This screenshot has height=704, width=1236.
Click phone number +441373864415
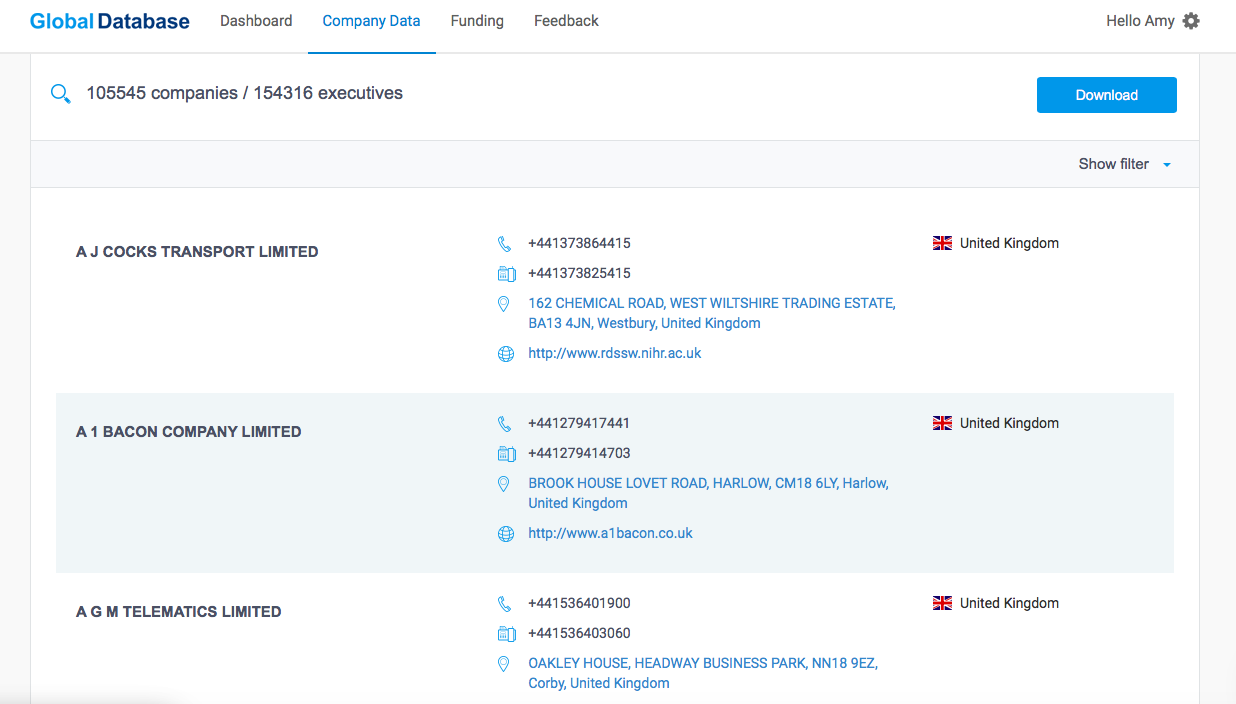[x=579, y=243]
